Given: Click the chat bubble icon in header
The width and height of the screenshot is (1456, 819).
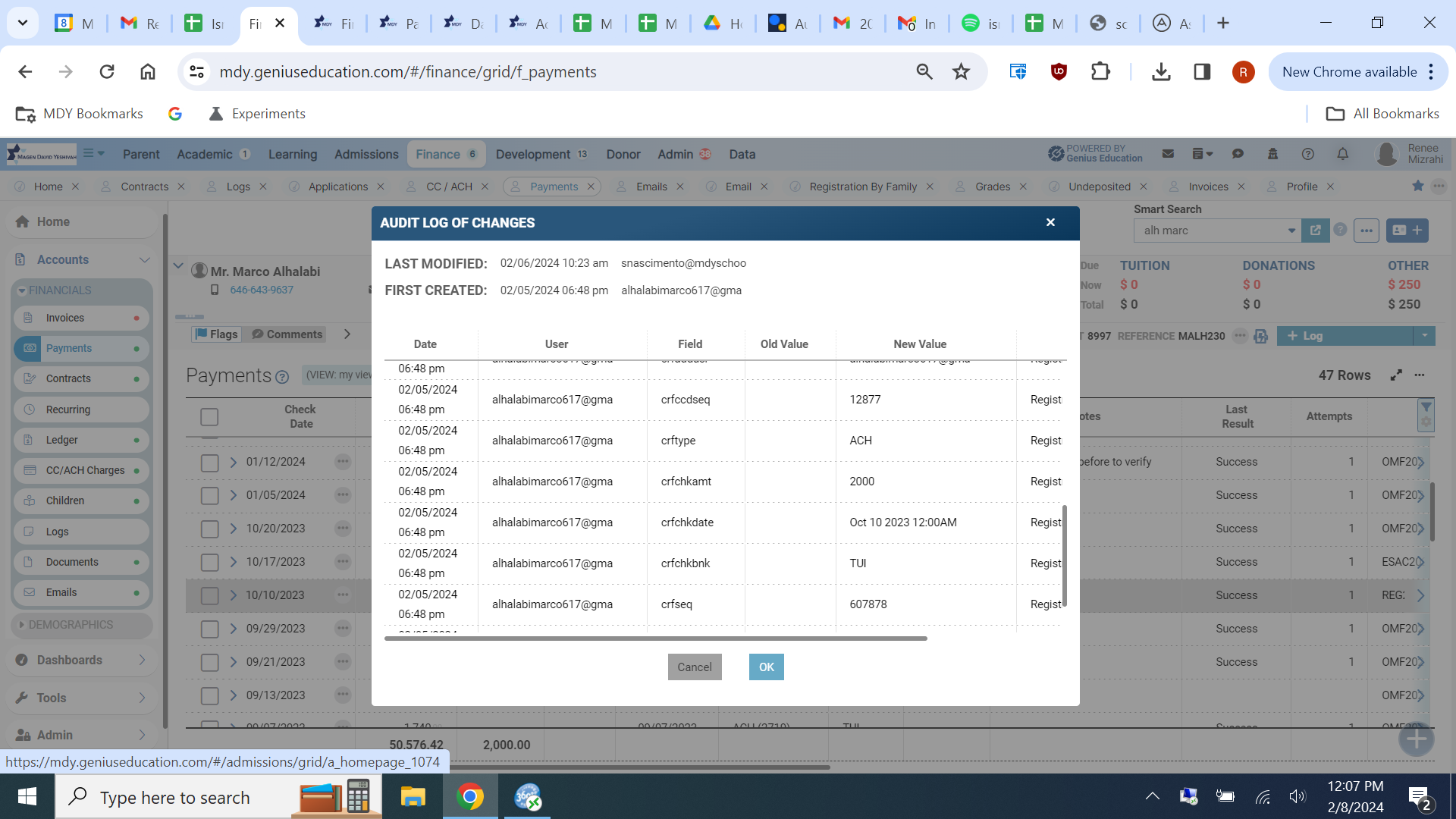Looking at the screenshot, I should pyautogui.click(x=1238, y=154).
